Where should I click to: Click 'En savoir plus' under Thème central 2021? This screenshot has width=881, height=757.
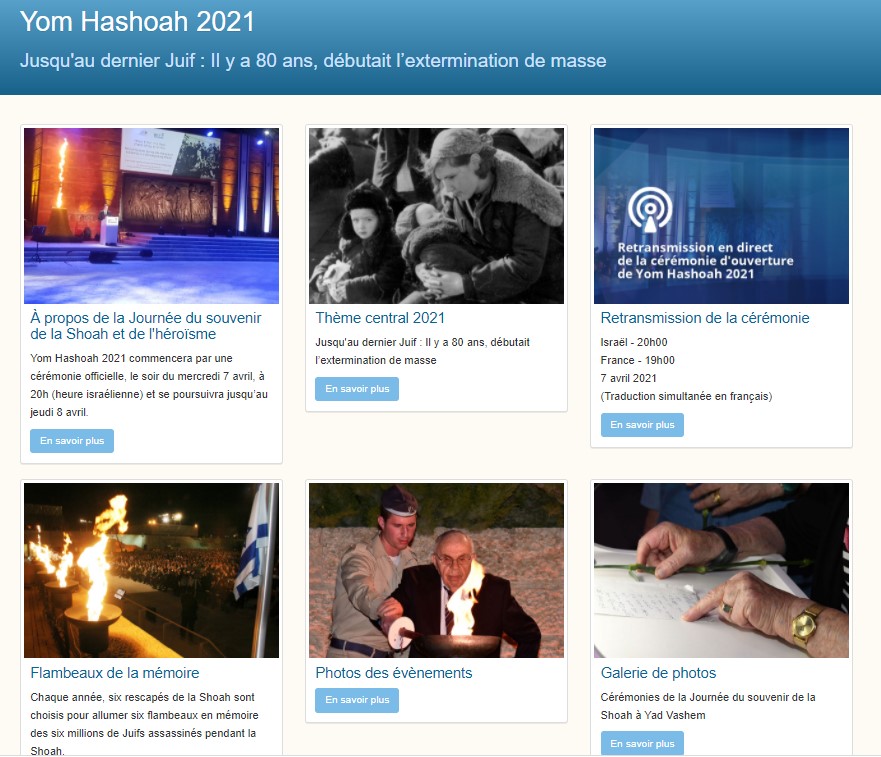357,389
